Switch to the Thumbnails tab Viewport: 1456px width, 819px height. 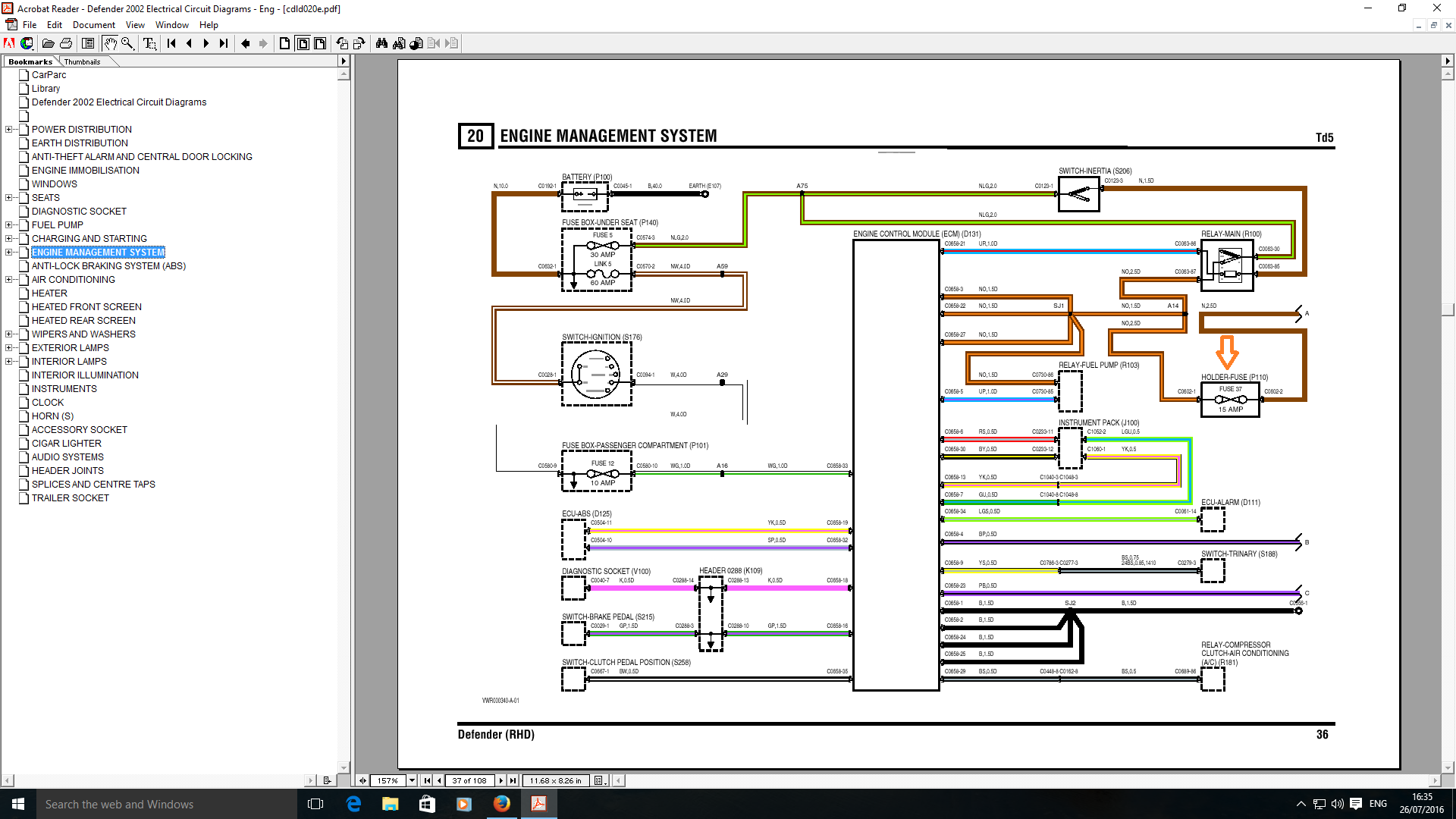pos(82,61)
